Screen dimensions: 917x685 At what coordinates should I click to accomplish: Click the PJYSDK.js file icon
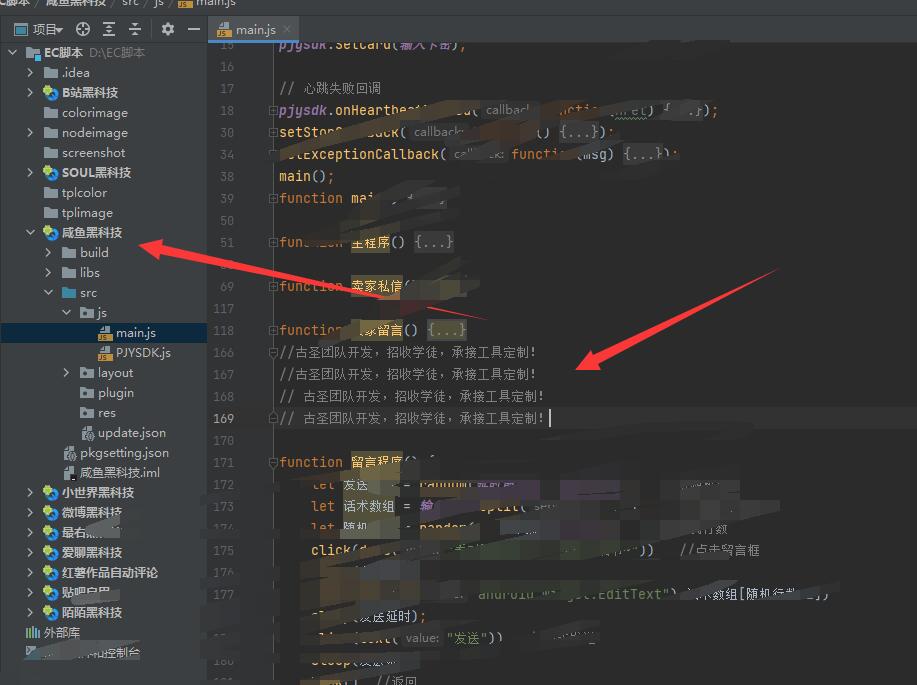click(105, 353)
